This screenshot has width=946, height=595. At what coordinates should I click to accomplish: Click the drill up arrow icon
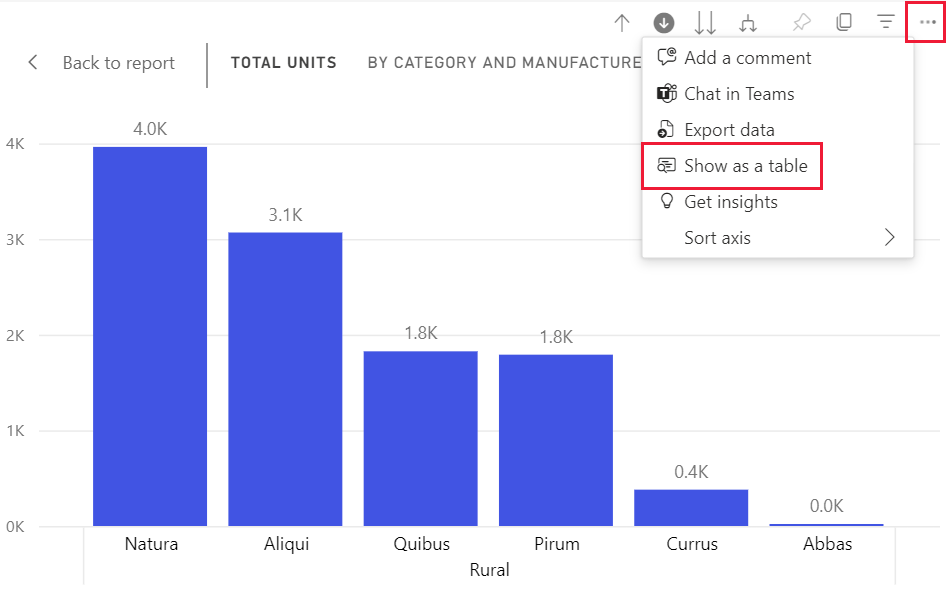(x=622, y=22)
